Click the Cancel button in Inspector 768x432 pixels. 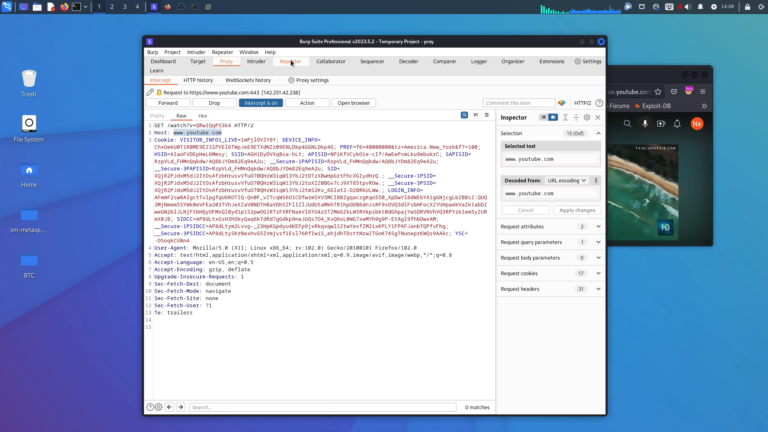tap(525, 210)
